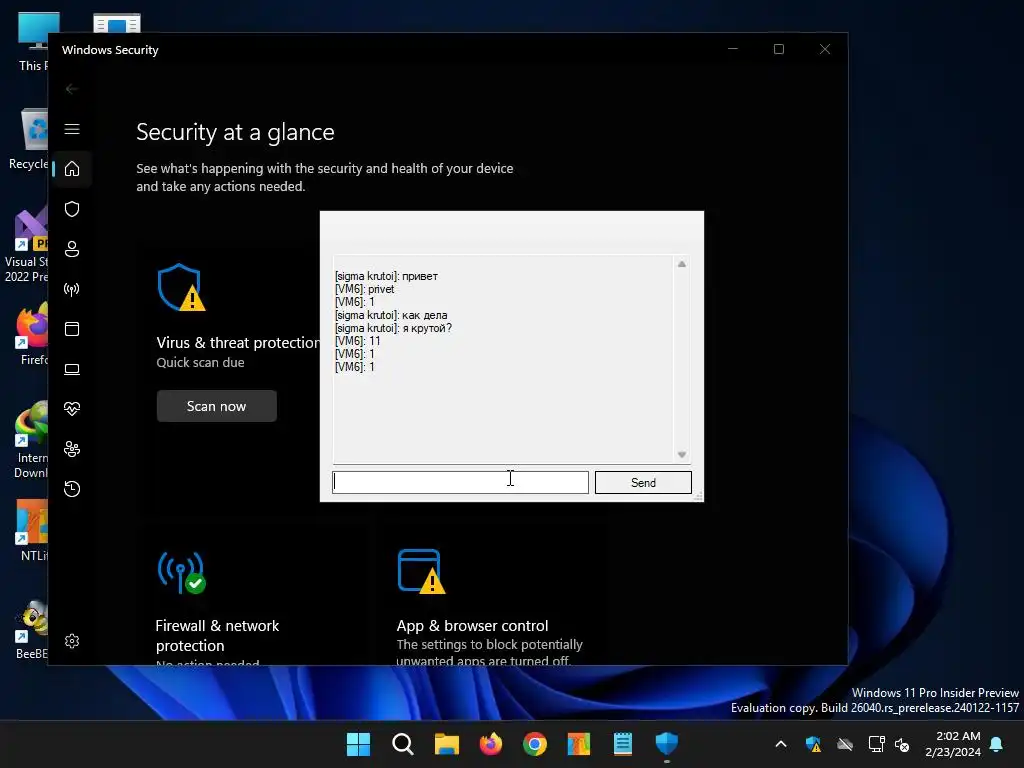Launch Google Chrome from the taskbar
The image size is (1024, 768).
(535, 744)
